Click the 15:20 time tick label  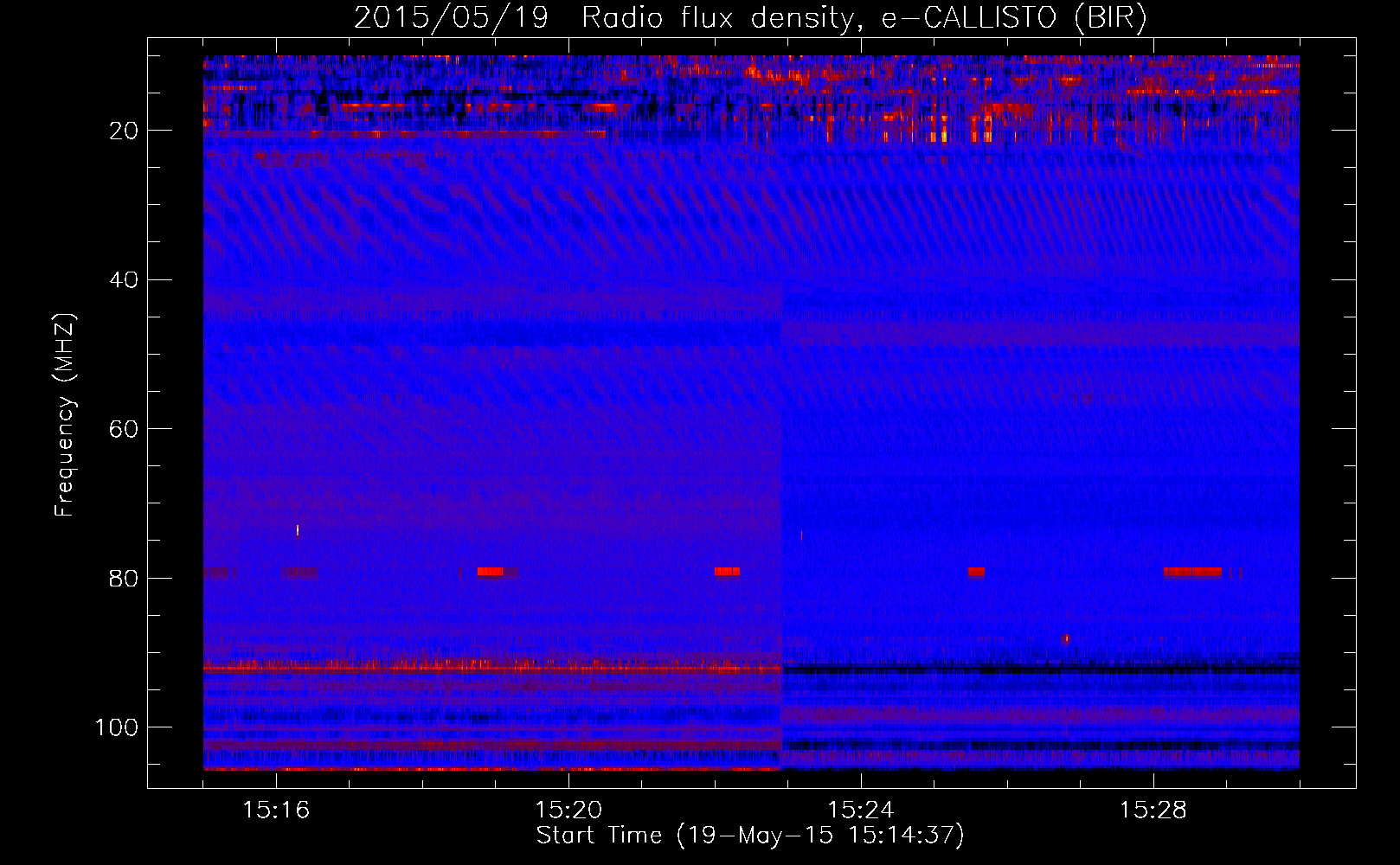[568, 811]
